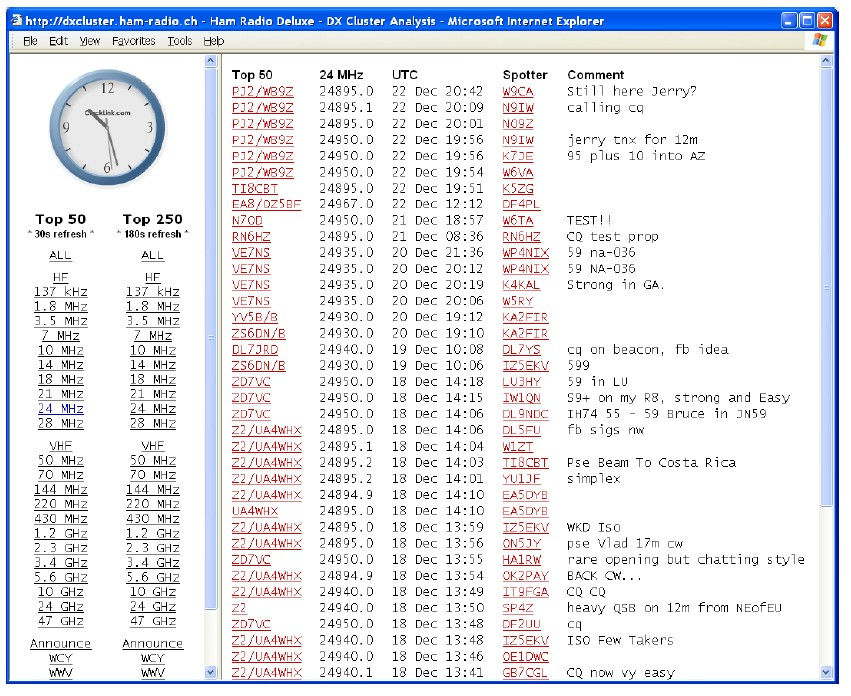Click the Windows flag logo in menu bar
This screenshot has width=851, height=696.
click(820, 40)
